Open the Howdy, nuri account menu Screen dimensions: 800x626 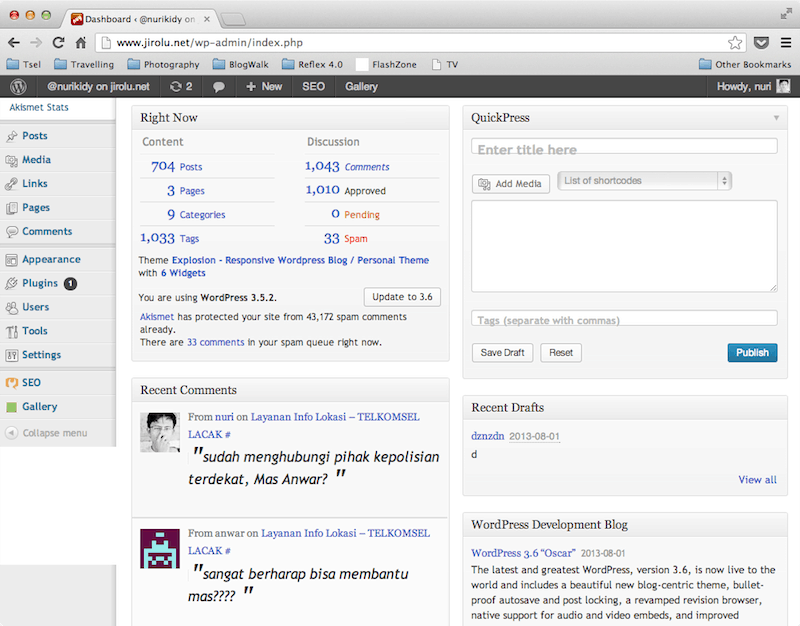(x=752, y=87)
